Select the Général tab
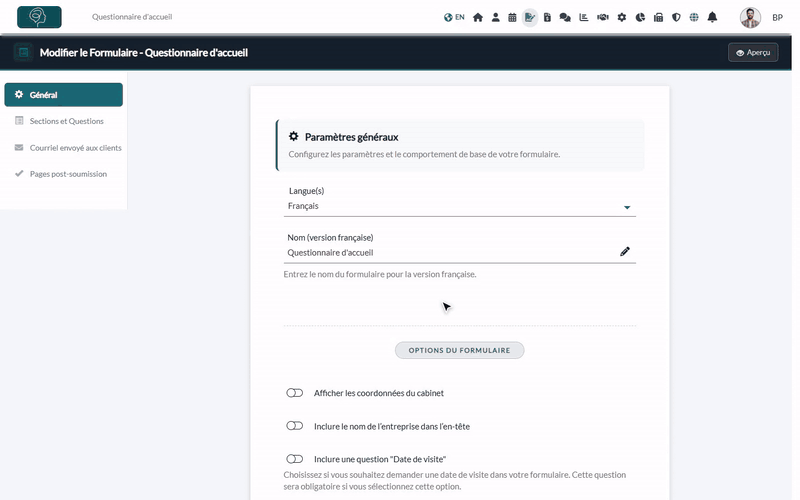The height and width of the screenshot is (500, 800). click(x=63, y=95)
